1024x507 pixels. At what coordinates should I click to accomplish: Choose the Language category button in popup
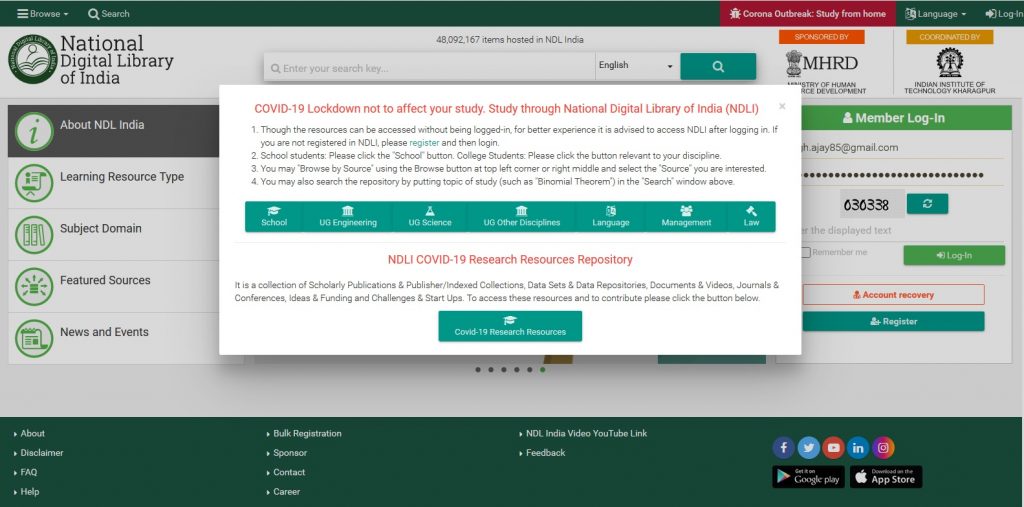pos(611,216)
